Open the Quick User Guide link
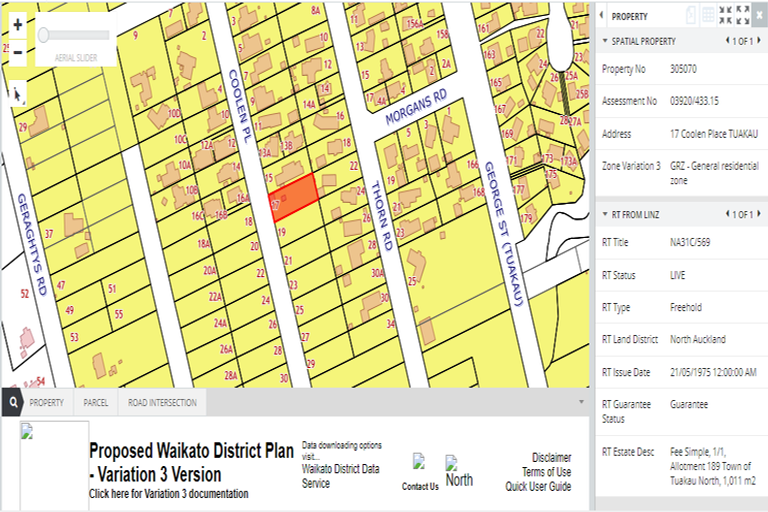 click(x=538, y=486)
